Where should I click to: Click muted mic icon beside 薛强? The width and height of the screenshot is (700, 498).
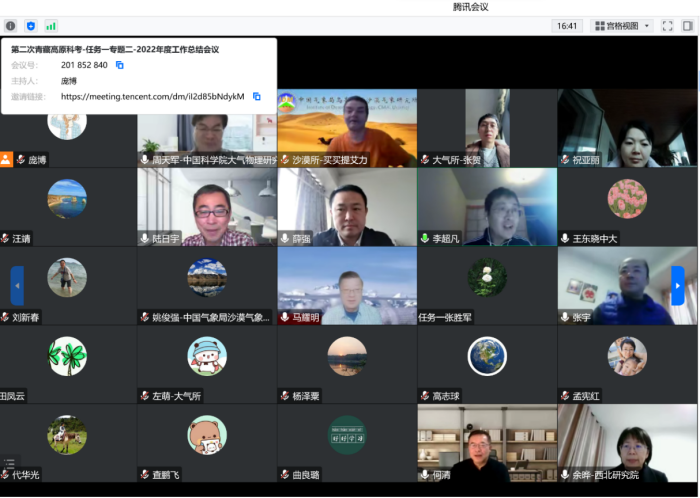(x=284, y=239)
